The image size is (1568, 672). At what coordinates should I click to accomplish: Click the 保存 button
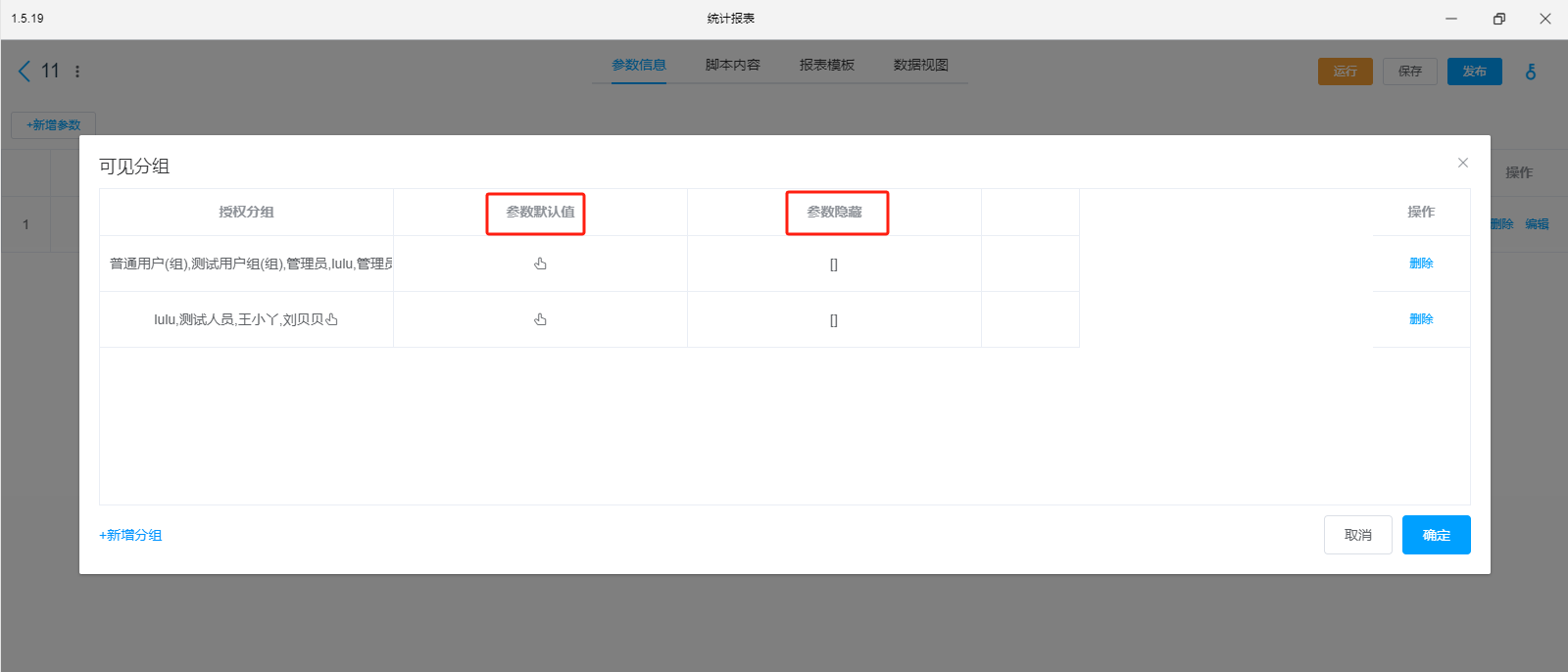(1410, 72)
